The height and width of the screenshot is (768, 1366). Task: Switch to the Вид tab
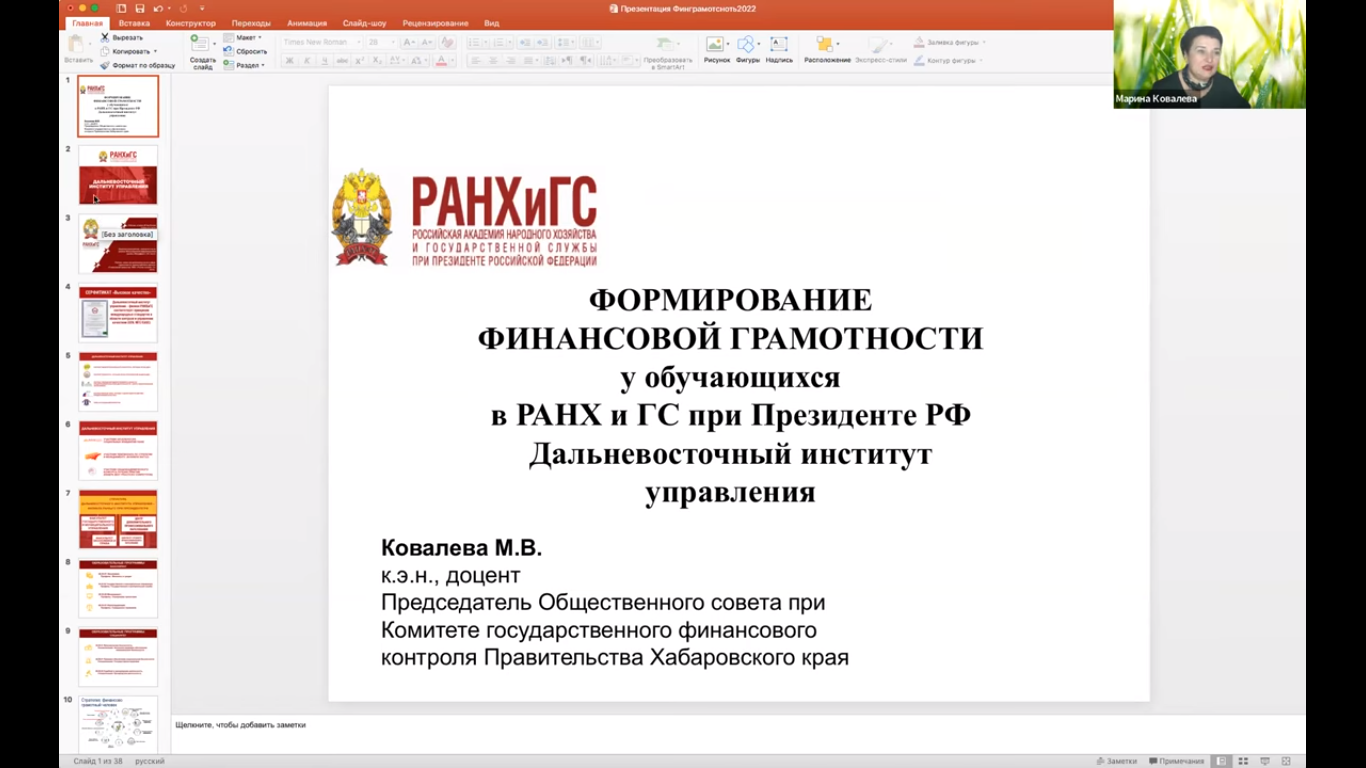coord(492,23)
